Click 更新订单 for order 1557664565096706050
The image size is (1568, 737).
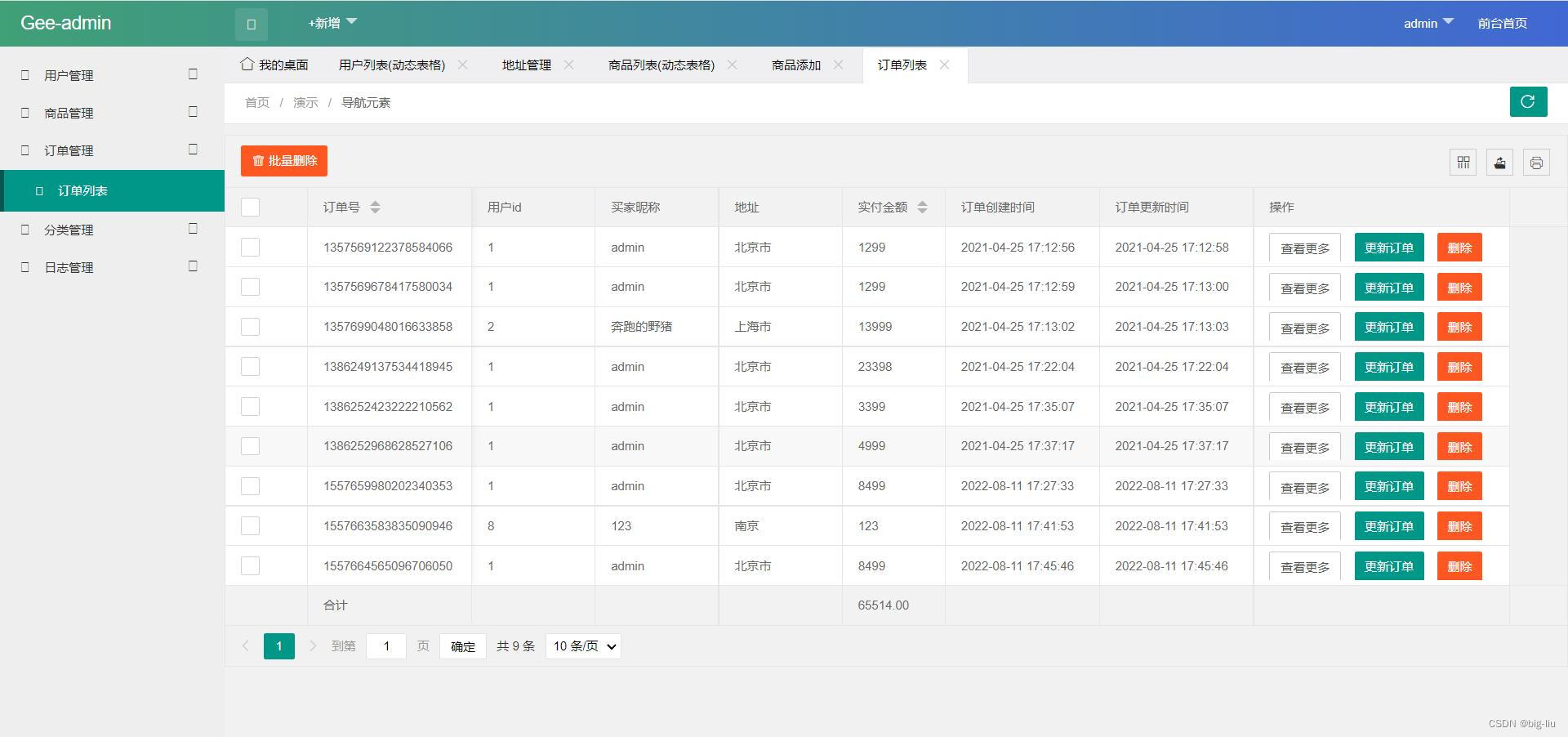pyautogui.click(x=1389, y=566)
